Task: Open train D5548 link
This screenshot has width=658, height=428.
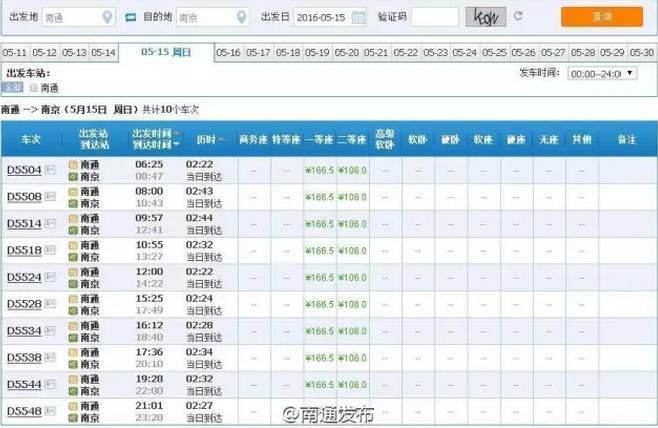Action: (23, 411)
